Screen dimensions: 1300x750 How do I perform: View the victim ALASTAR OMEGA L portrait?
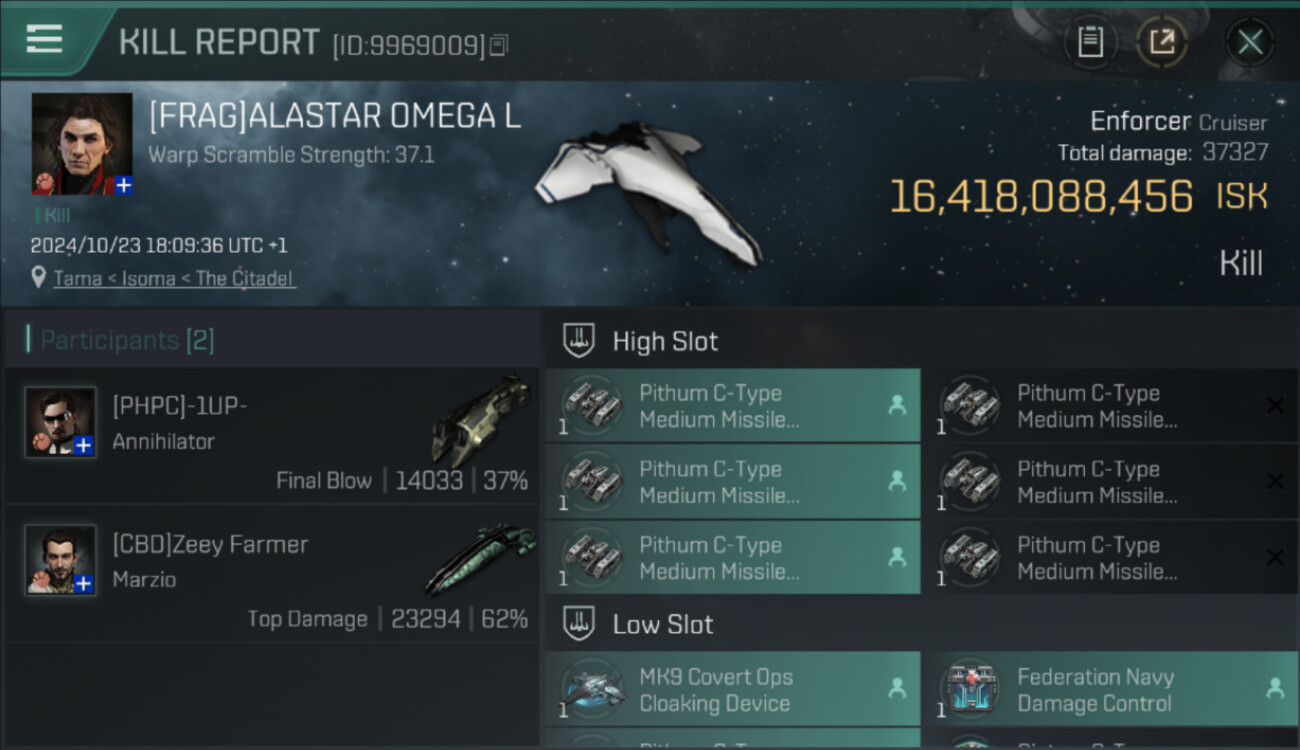tap(82, 144)
